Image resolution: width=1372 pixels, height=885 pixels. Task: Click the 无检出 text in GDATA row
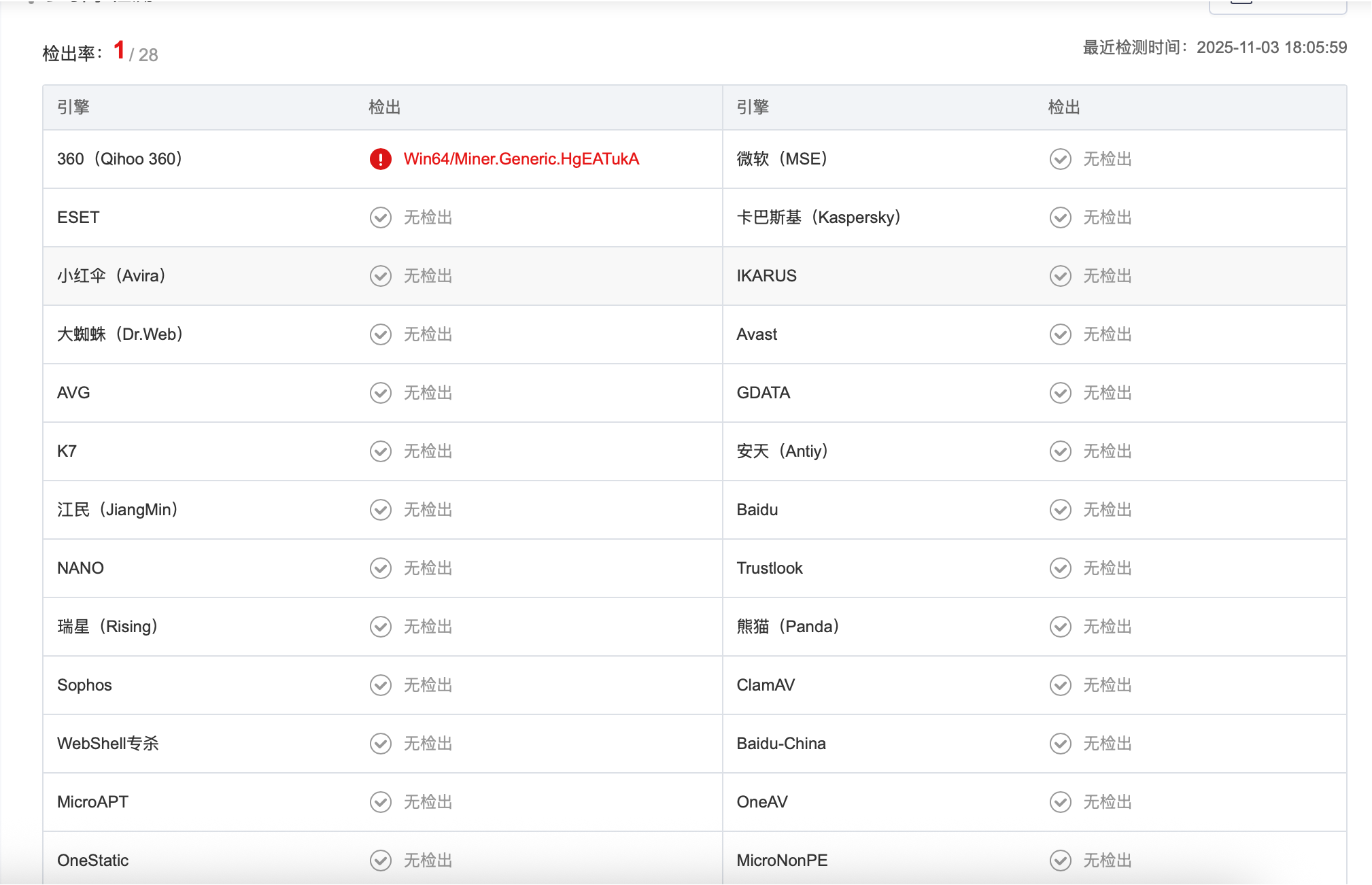[x=1107, y=393]
